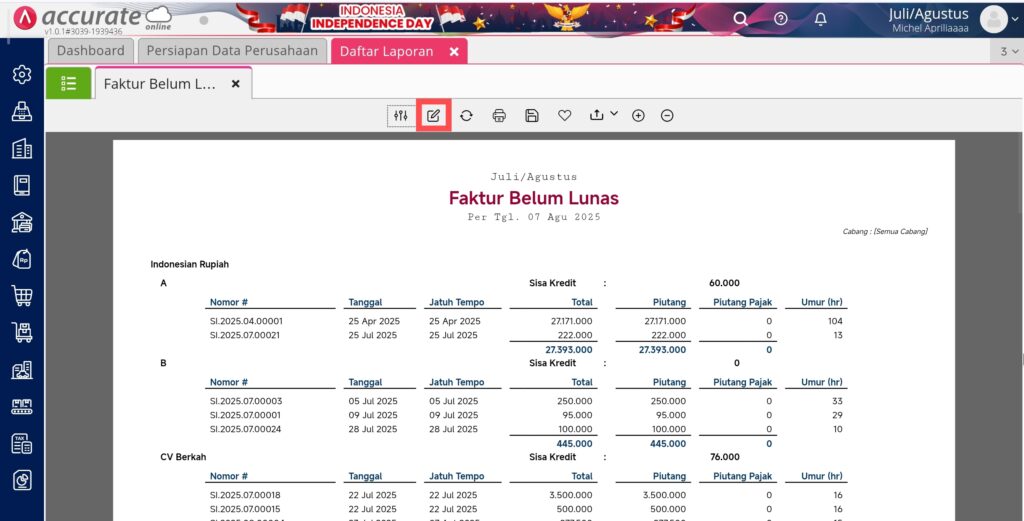Image resolution: width=1024 pixels, height=521 pixels.
Task: Click the 60.000 Sisa Kredit value
Action: [x=724, y=283]
